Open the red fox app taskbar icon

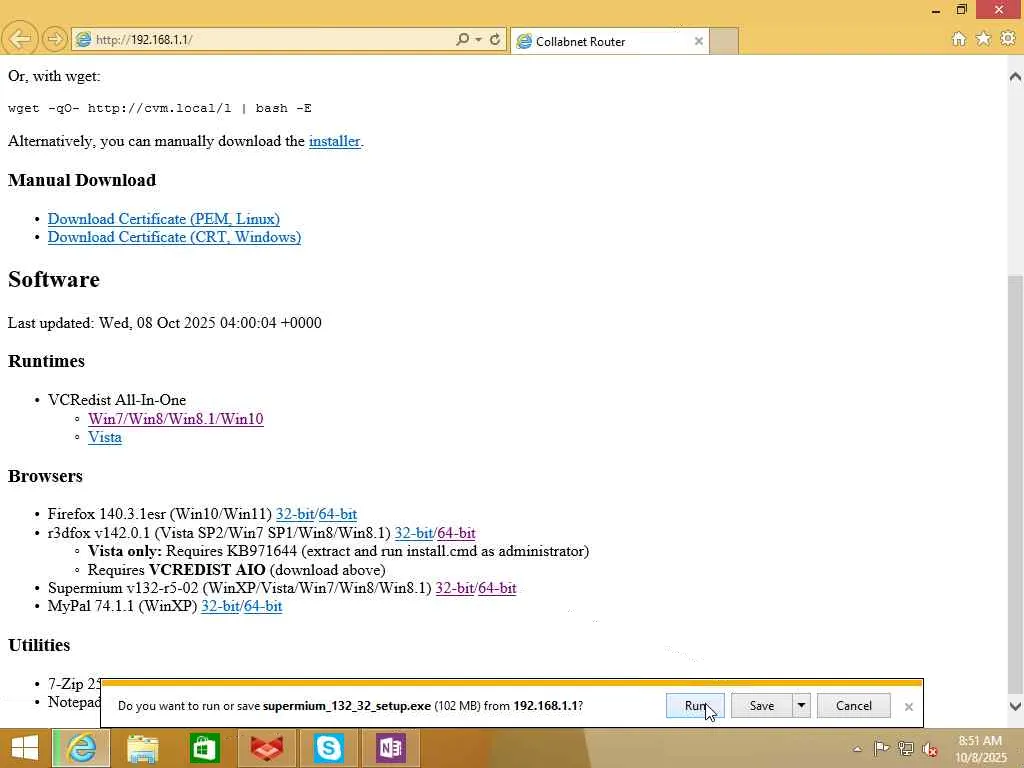click(x=266, y=748)
